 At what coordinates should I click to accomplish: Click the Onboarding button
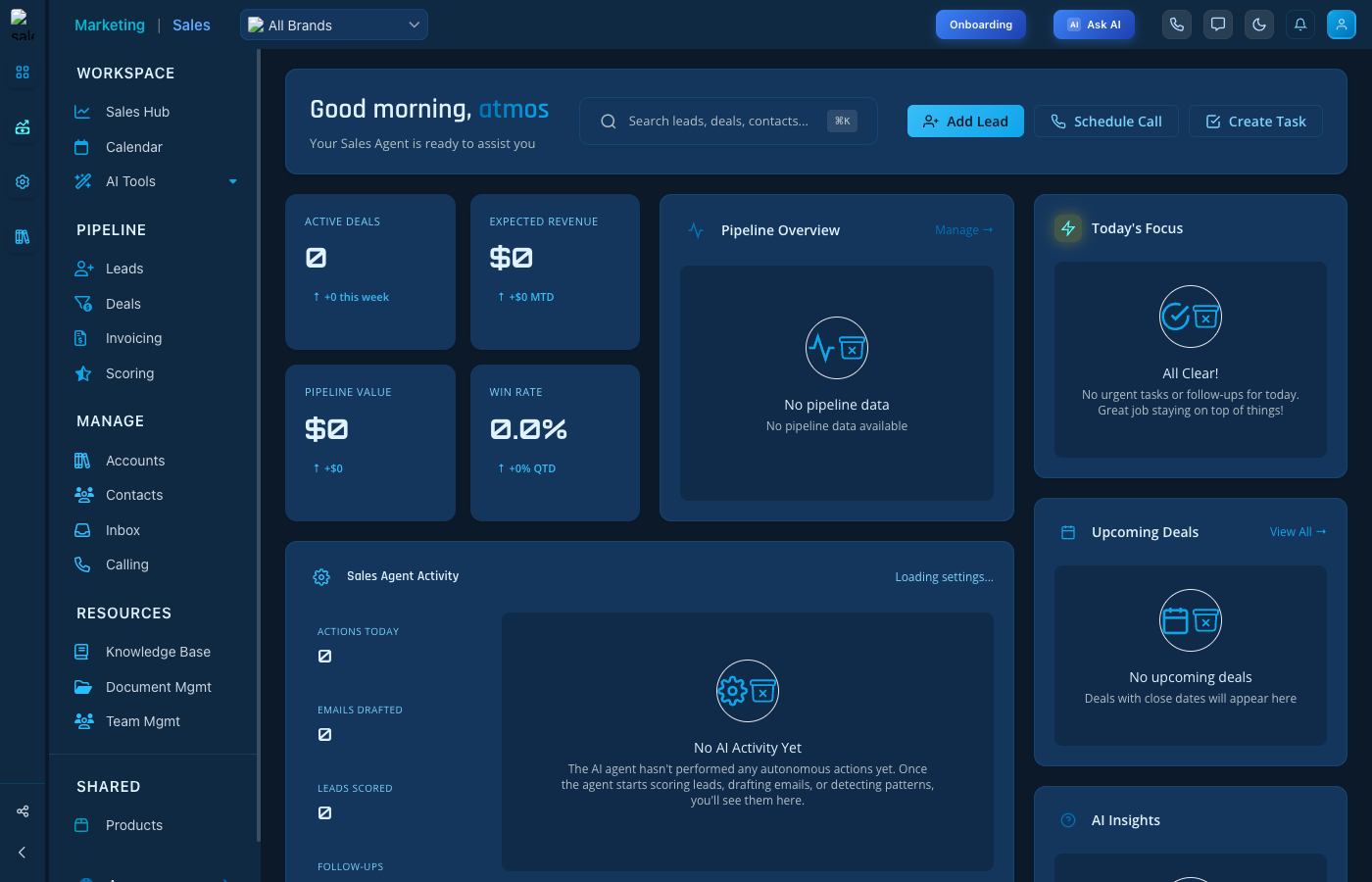click(981, 24)
